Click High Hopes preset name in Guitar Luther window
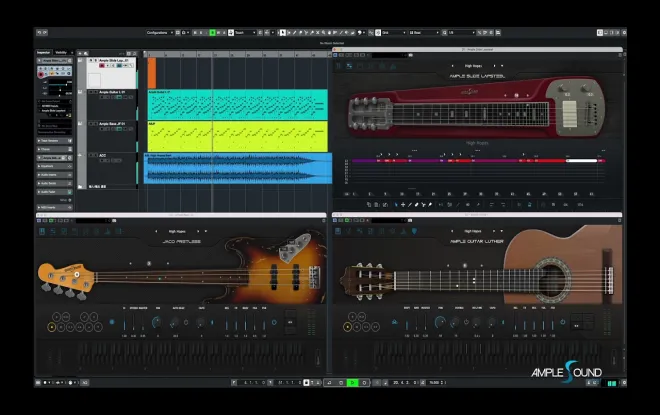This screenshot has width=660, height=415. pos(473,231)
